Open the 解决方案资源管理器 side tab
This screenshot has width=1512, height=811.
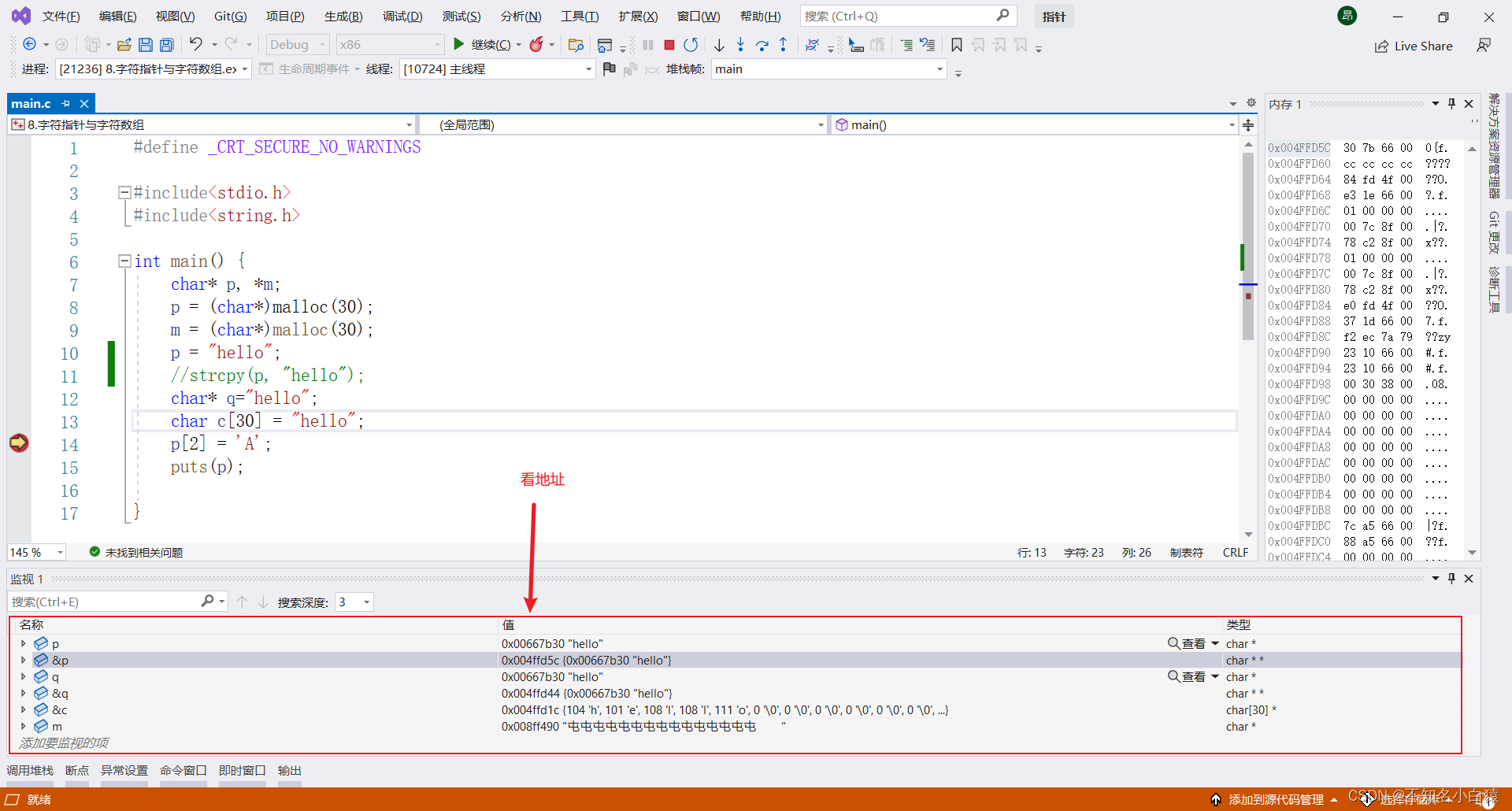pyautogui.click(x=1494, y=146)
